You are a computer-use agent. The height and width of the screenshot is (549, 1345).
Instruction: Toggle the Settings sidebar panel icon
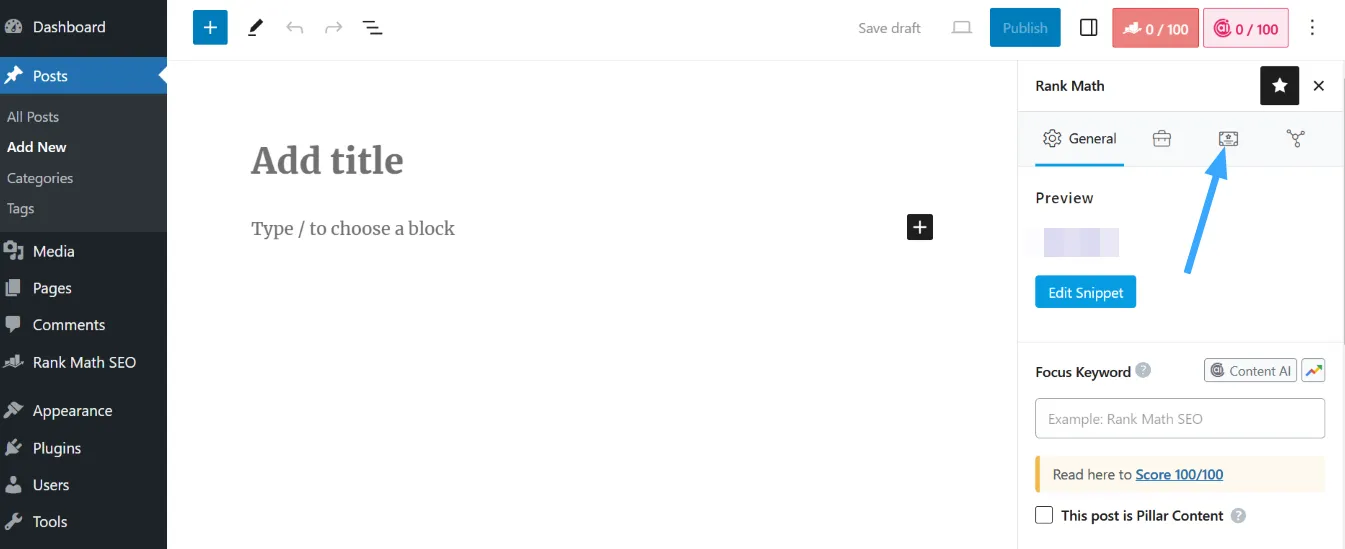click(1089, 28)
